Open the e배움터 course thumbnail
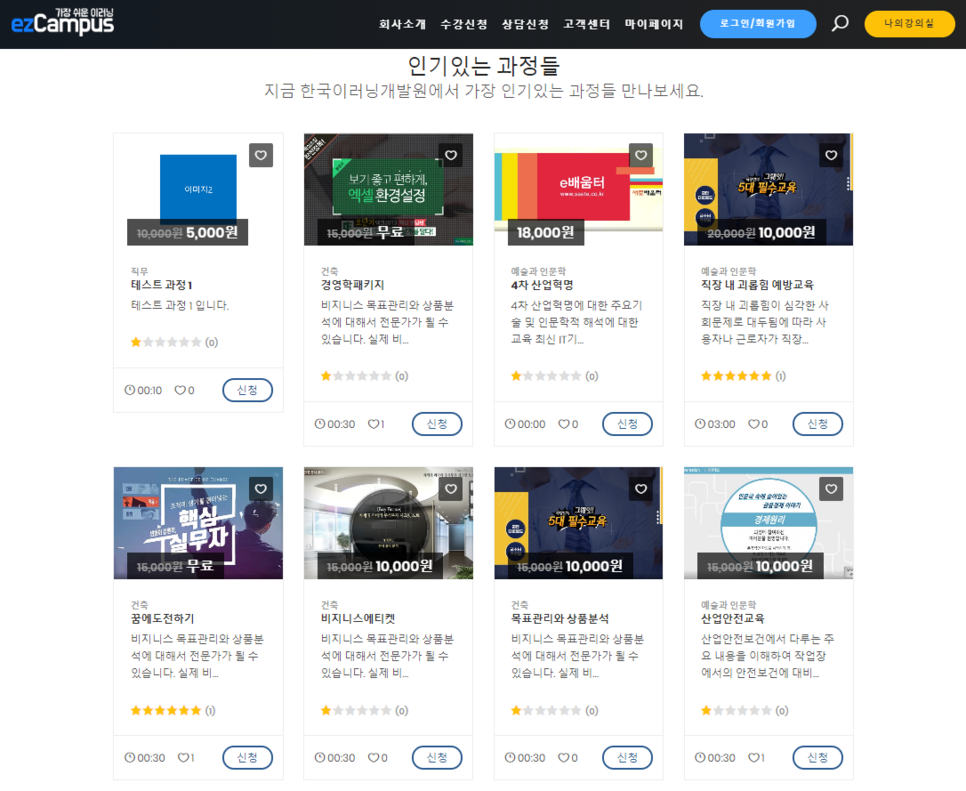This screenshot has height=791, width=966. [578, 190]
